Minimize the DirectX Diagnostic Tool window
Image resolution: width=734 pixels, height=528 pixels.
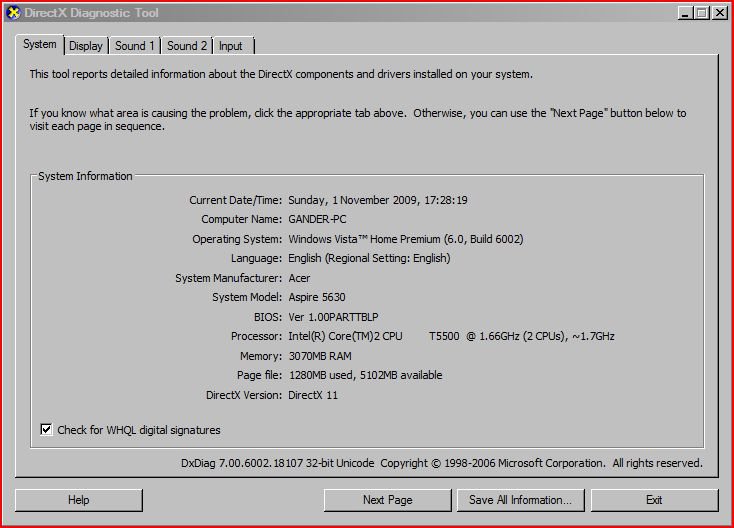(x=685, y=13)
